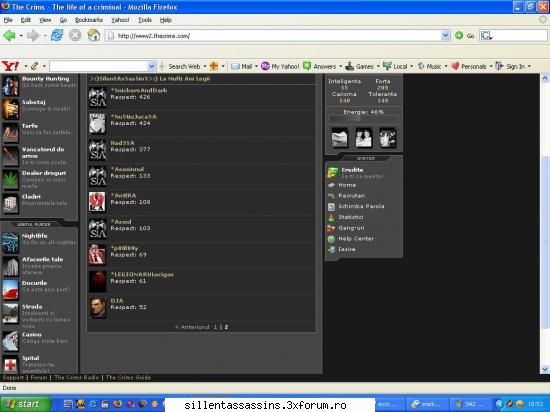550x412 pixels.
Task: Click the Firefox reload button
Action: [x=57, y=35]
